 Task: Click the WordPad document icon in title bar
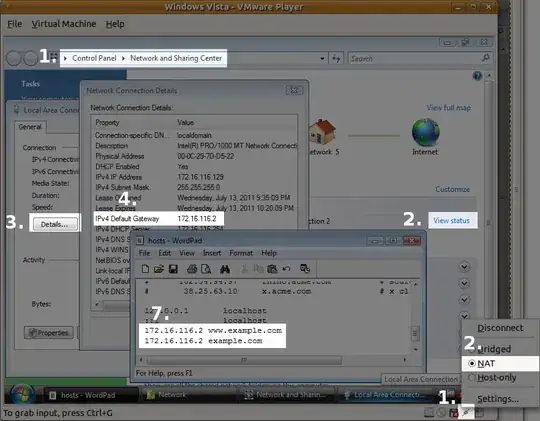pos(140,240)
